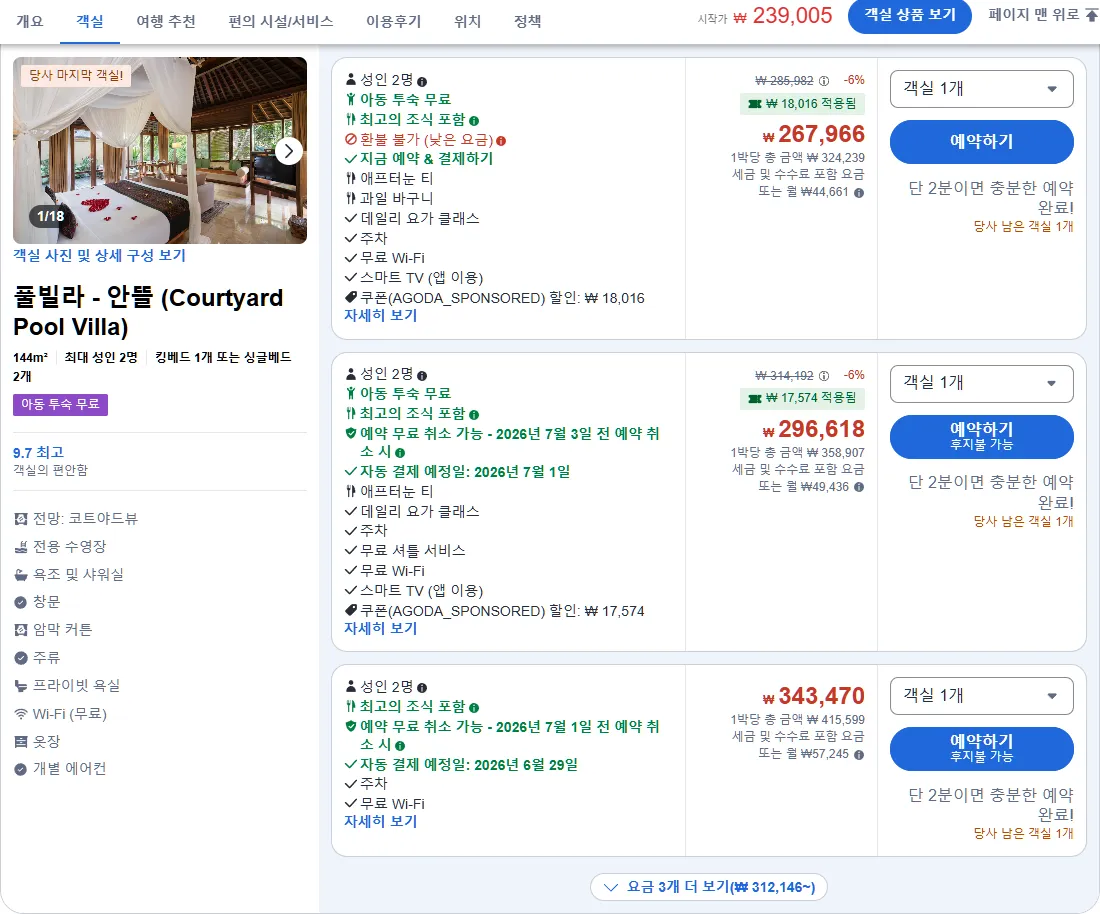Open the 여행 추천 tab
Screen dimensions: 1100x914
point(166,21)
